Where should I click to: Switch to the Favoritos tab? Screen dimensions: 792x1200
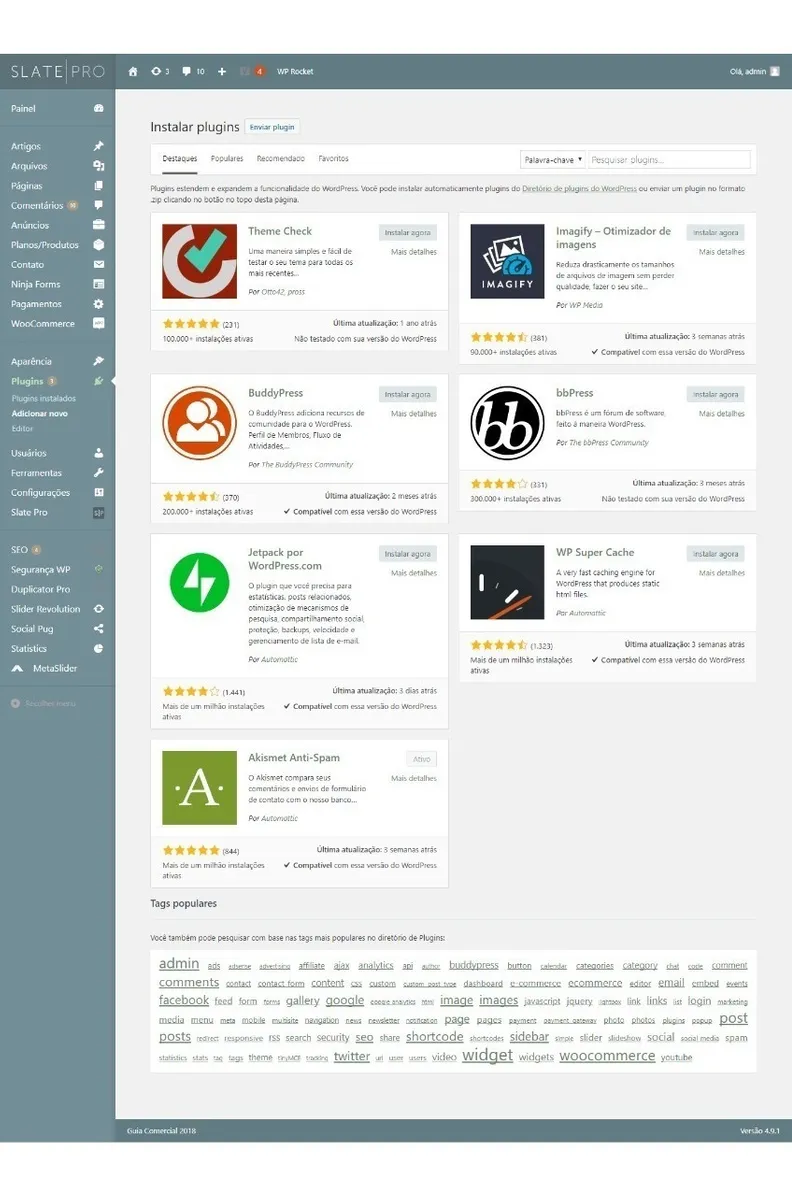[333, 159]
